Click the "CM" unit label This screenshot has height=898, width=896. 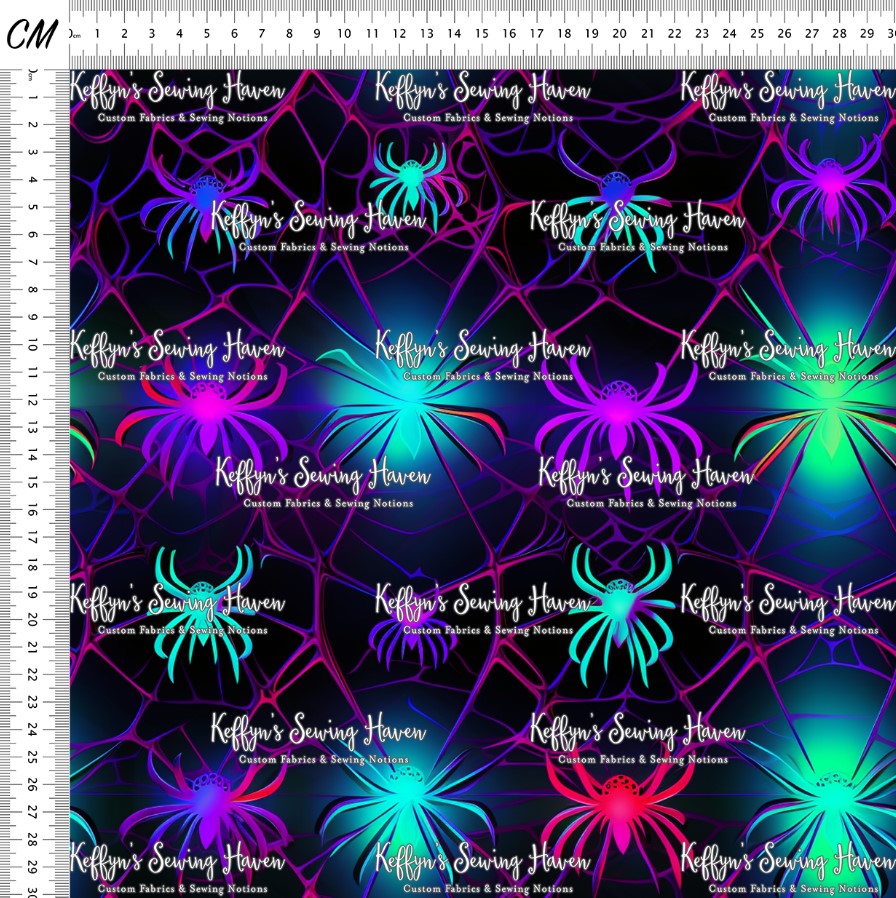[x=33, y=34]
